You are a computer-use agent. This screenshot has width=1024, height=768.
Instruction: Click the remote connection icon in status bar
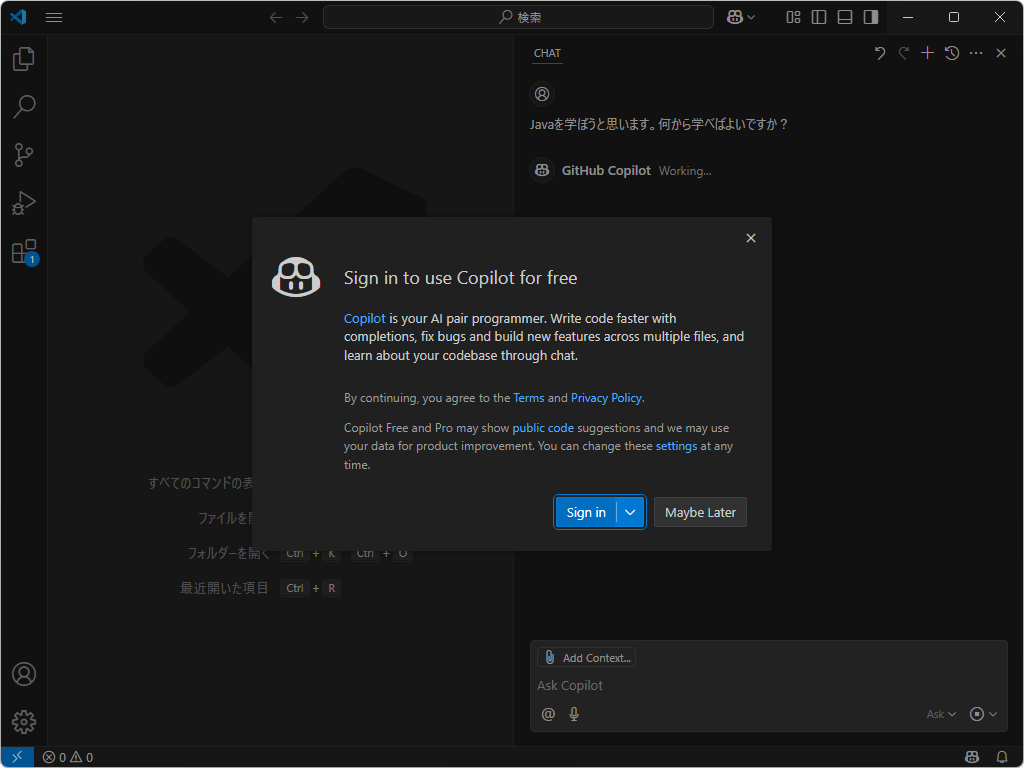15,757
